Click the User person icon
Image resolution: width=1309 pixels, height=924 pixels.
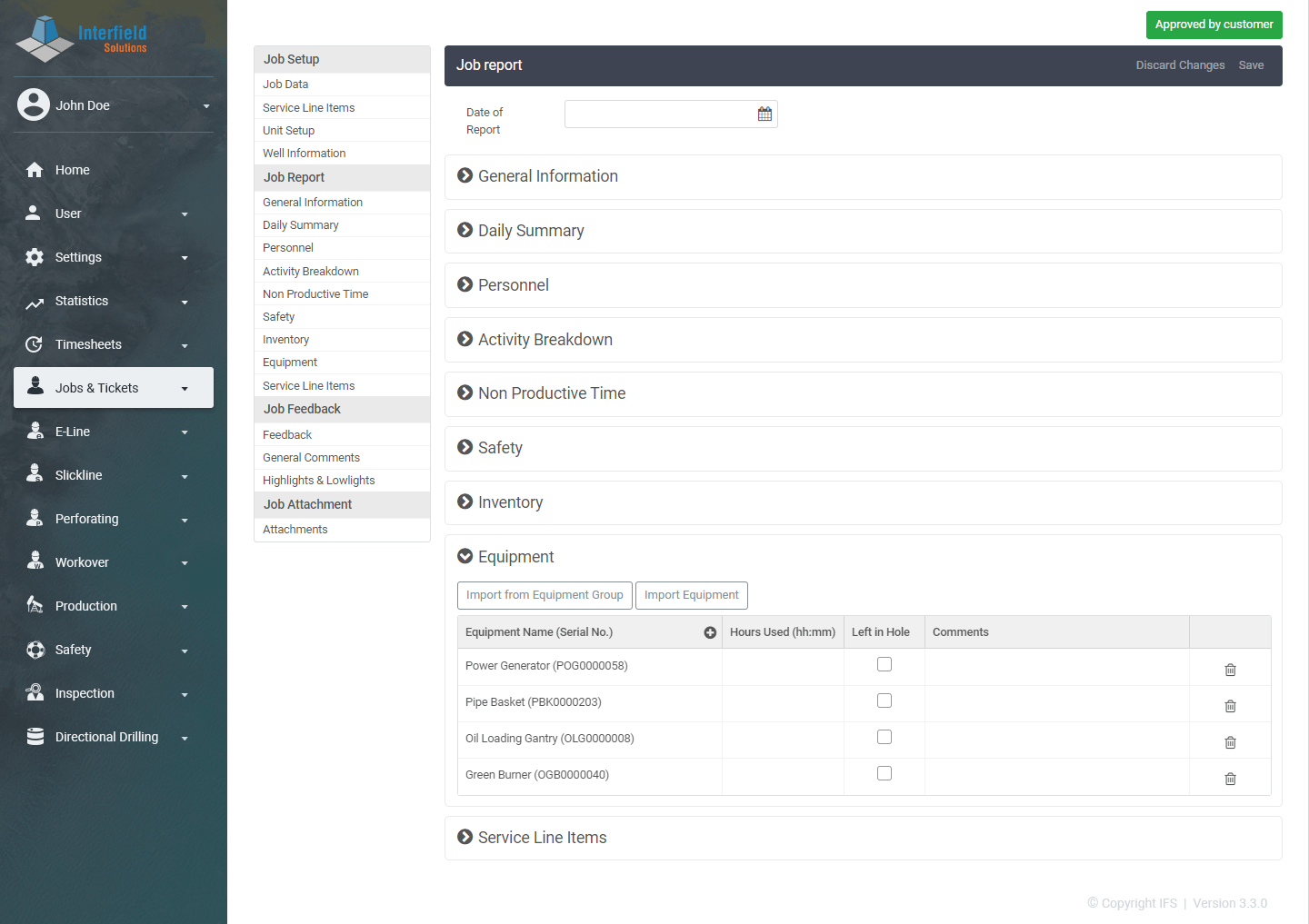pos(33,213)
